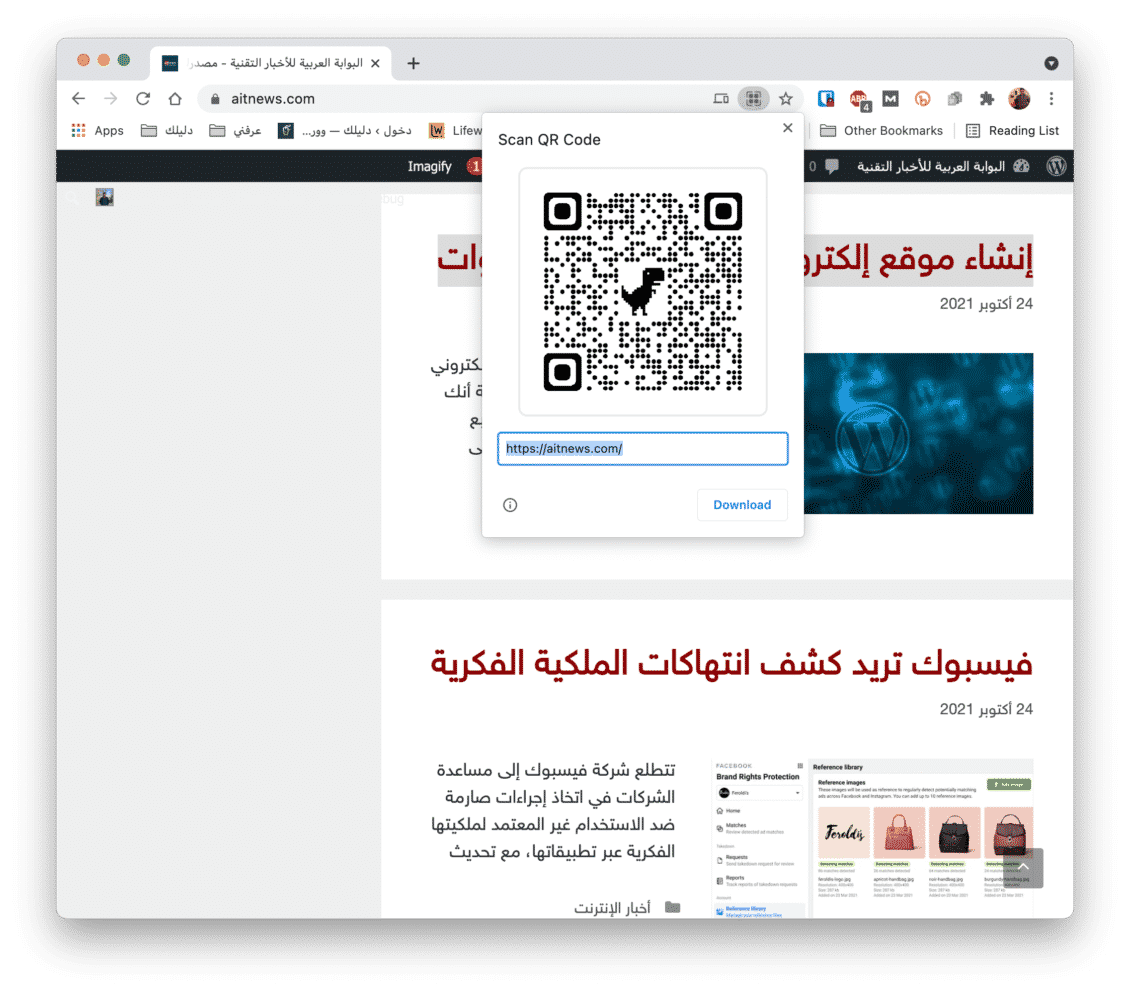Viewport: 1130px width, 993px height.
Task: Click the second article's 24 أكتوبر 2021 date
Action: pyautogui.click(x=986, y=710)
